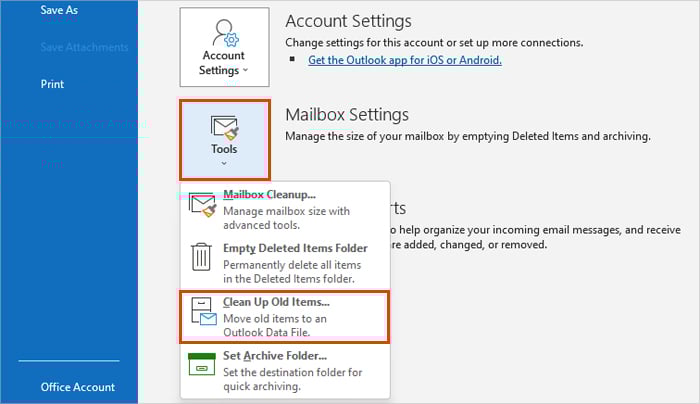Click the Empty Deleted Items trash icon
The width and height of the screenshot is (700, 404).
203,257
